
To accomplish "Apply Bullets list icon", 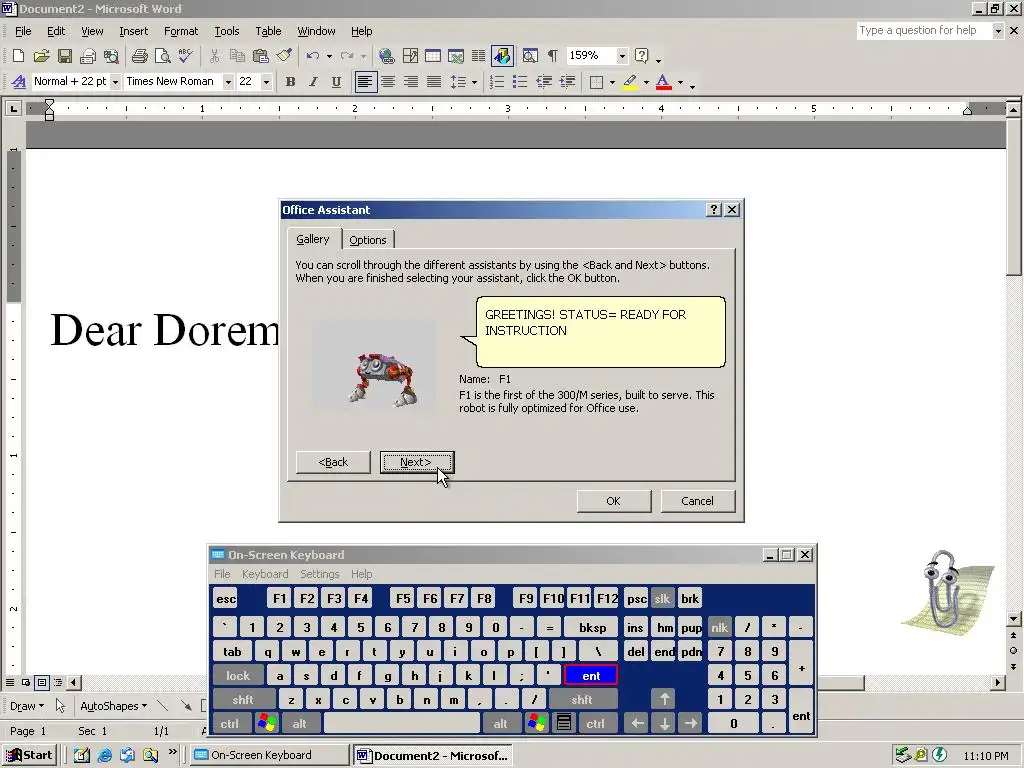I will click(x=520, y=82).
